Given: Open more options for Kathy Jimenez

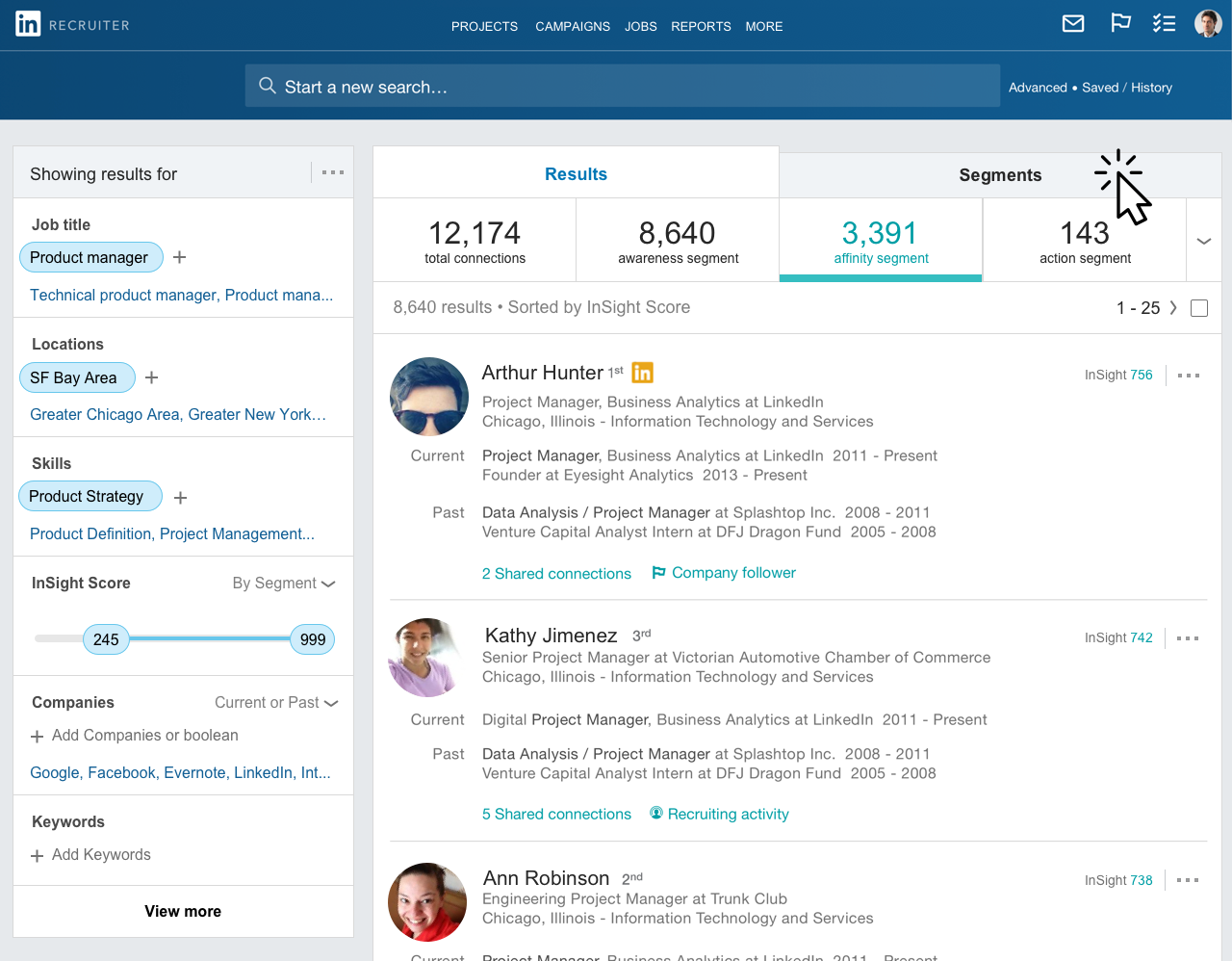Looking at the screenshot, I should (1189, 638).
